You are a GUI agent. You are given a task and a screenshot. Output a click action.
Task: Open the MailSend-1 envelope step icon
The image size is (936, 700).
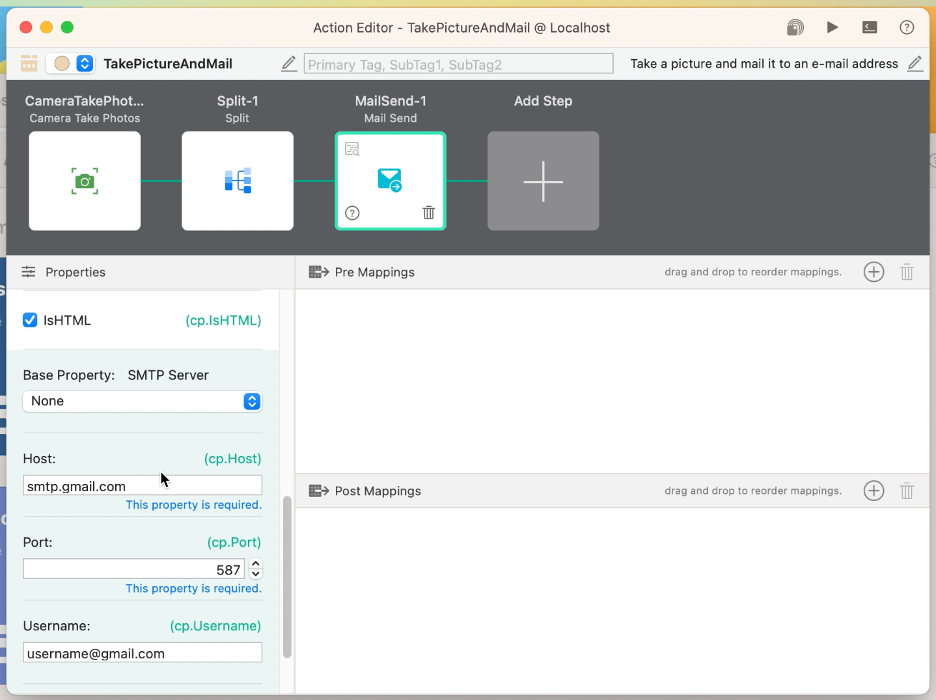390,180
